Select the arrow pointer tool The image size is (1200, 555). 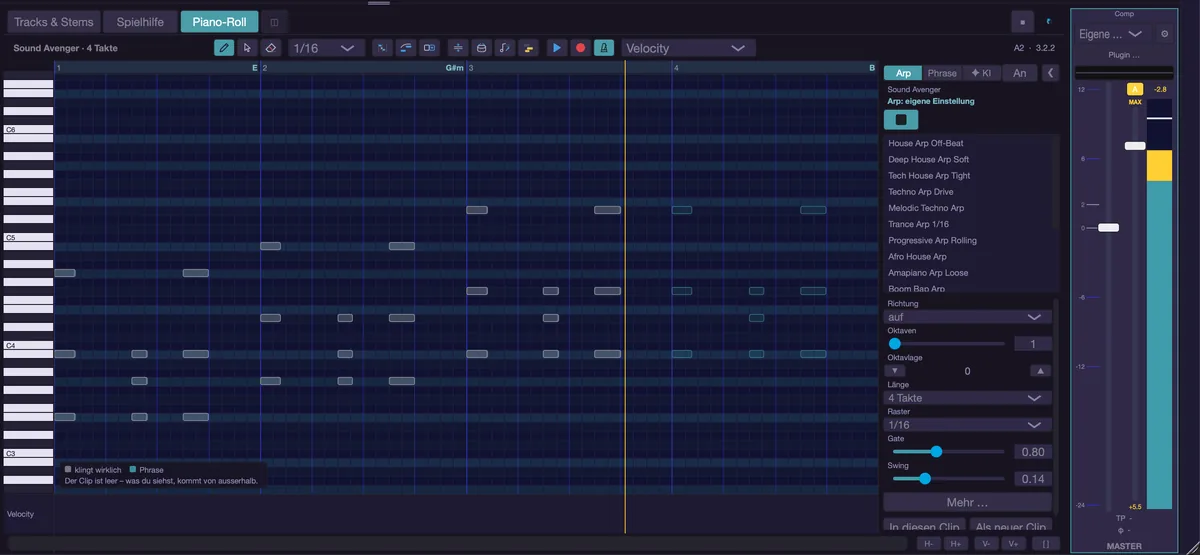[x=247, y=48]
